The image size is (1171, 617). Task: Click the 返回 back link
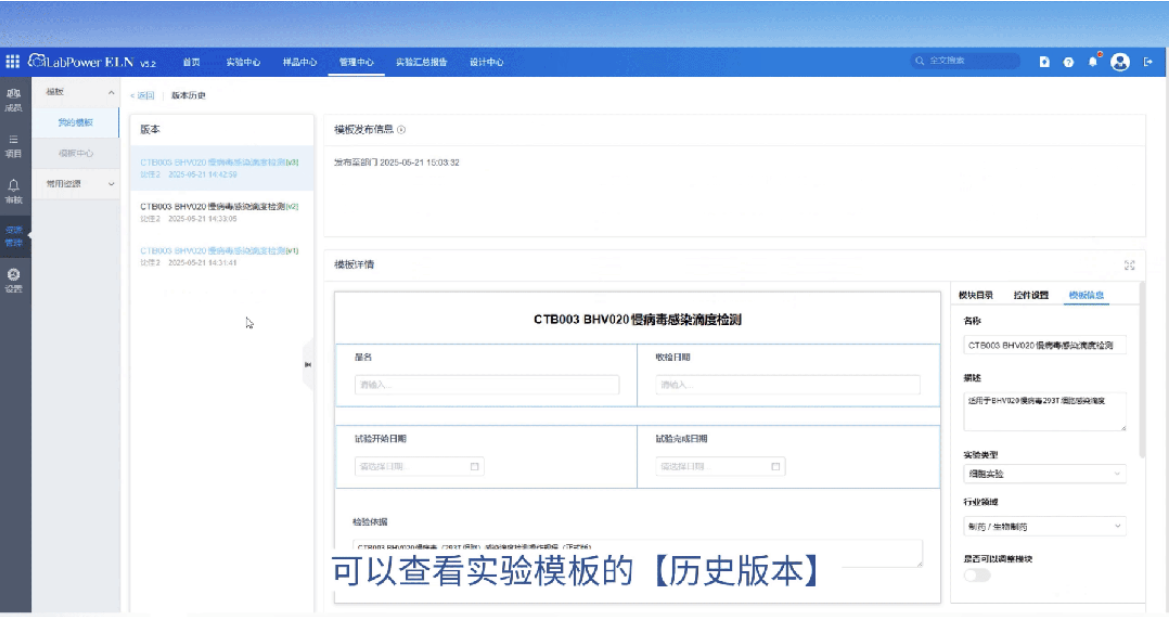(x=143, y=96)
